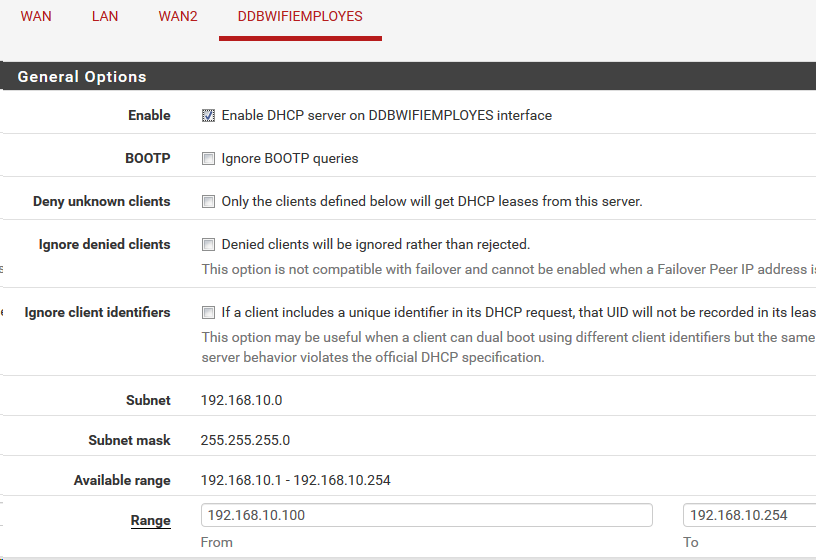Image resolution: width=816 pixels, height=560 pixels.
Task: Click the Subnet value 192.168.10.0
Action: 242,400
